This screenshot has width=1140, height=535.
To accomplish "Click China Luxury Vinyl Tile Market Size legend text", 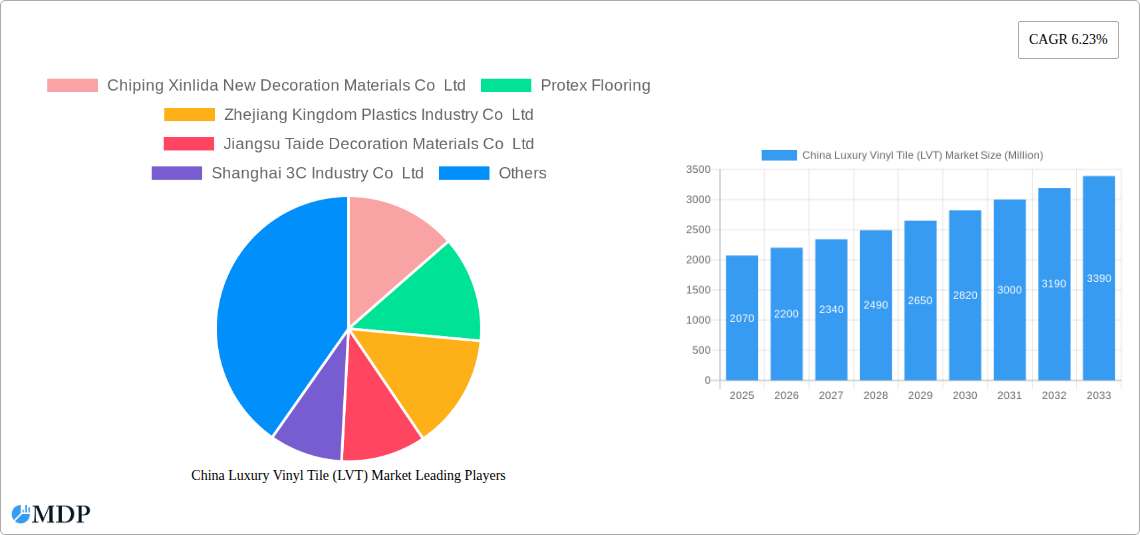I will [923, 156].
